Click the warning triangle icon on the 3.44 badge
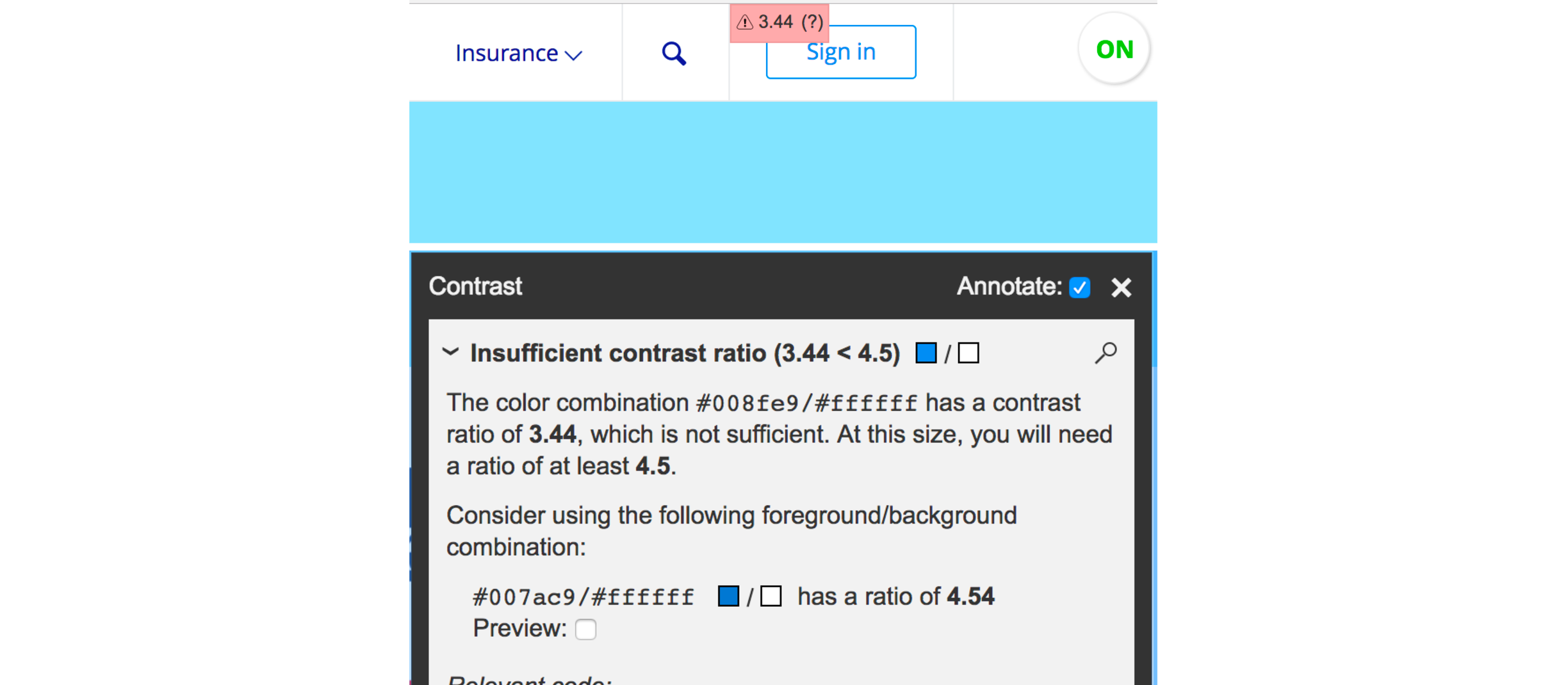Image resolution: width=1568 pixels, height=685 pixels. click(x=744, y=22)
